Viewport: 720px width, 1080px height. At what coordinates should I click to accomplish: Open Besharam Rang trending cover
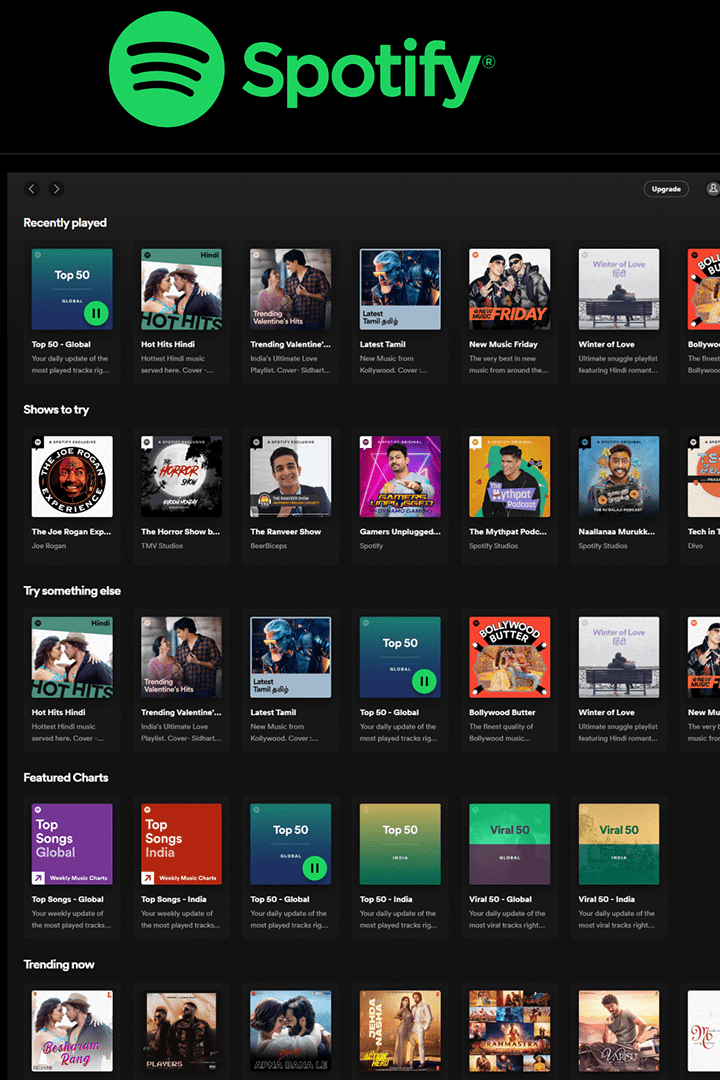(72, 1030)
